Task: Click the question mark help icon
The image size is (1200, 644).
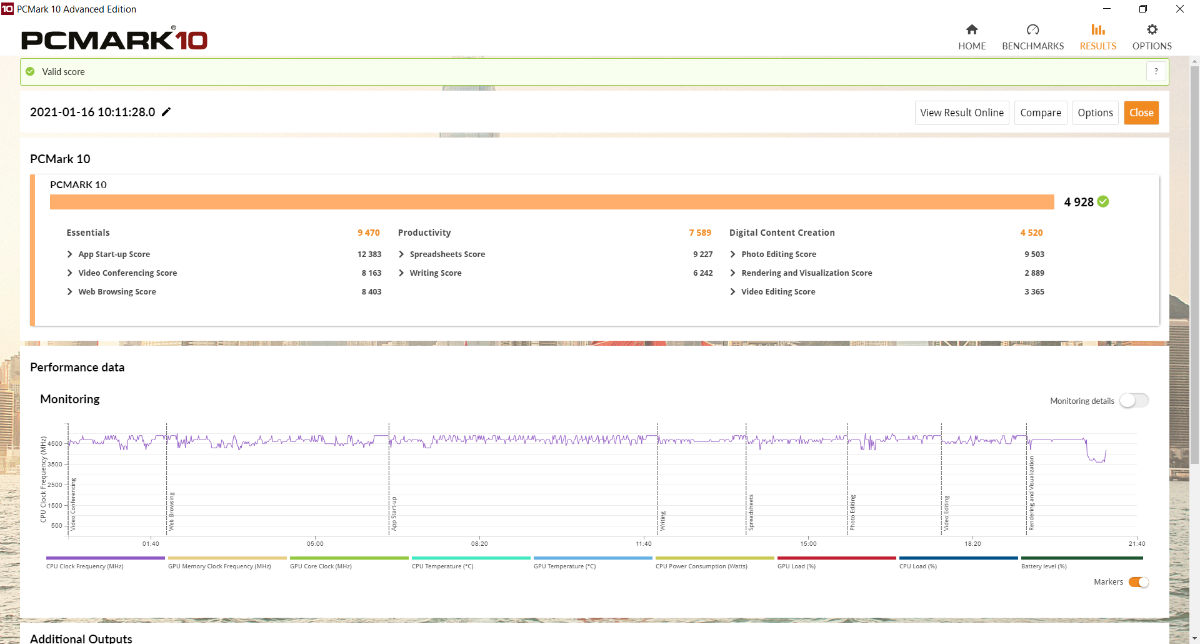Action: tap(1155, 72)
